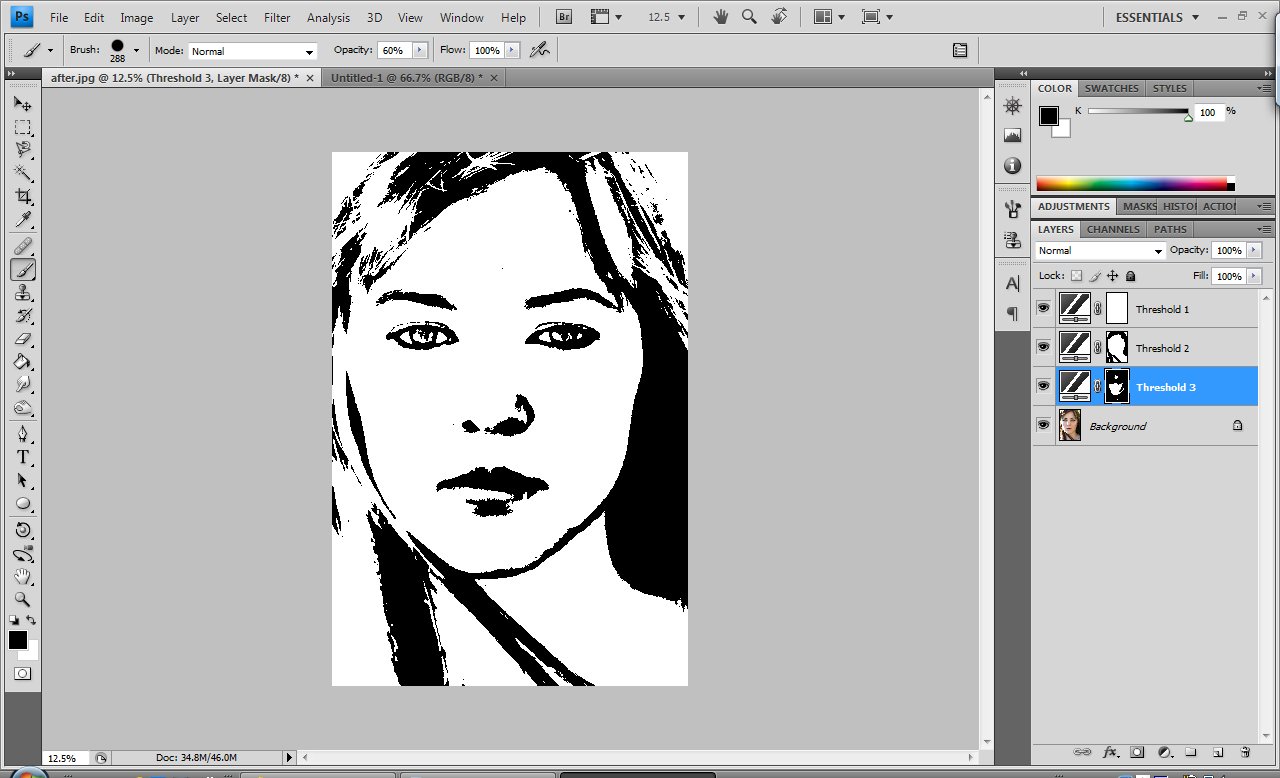Viewport: 1280px width, 778px height.
Task: Open the ESSENTIALS workspace switcher
Action: pyautogui.click(x=1155, y=17)
